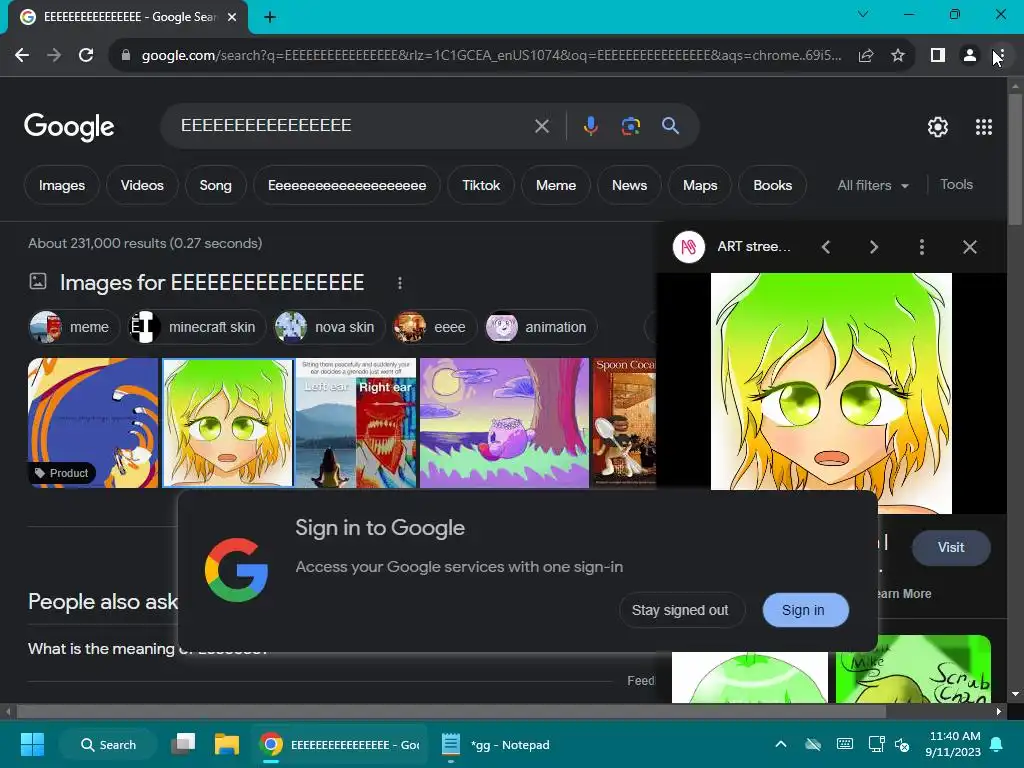Submit search with magnifier icon
The height and width of the screenshot is (768, 1024).
pyautogui.click(x=670, y=126)
